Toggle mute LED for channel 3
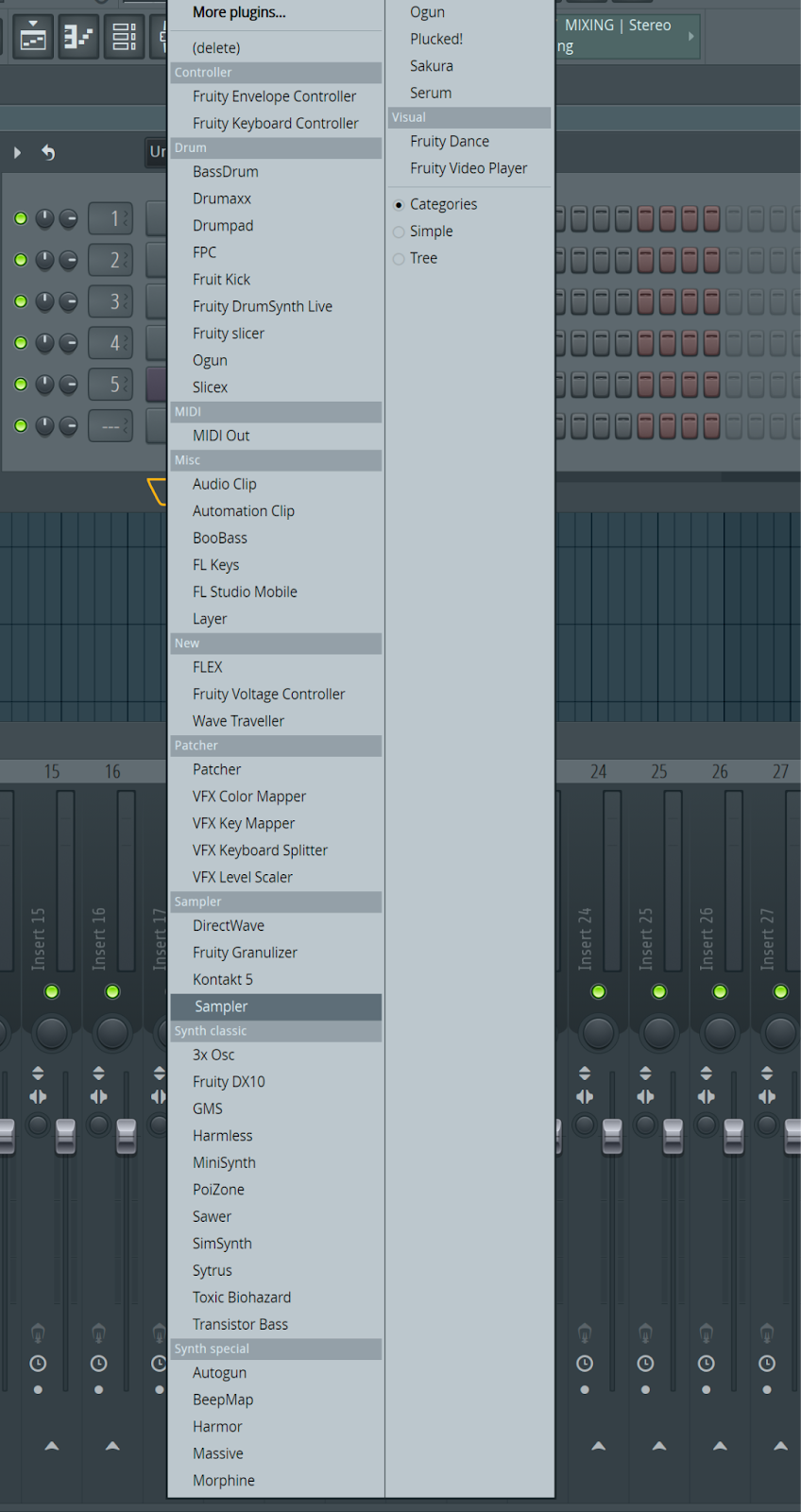The image size is (801, 1512). coord(21,301)
